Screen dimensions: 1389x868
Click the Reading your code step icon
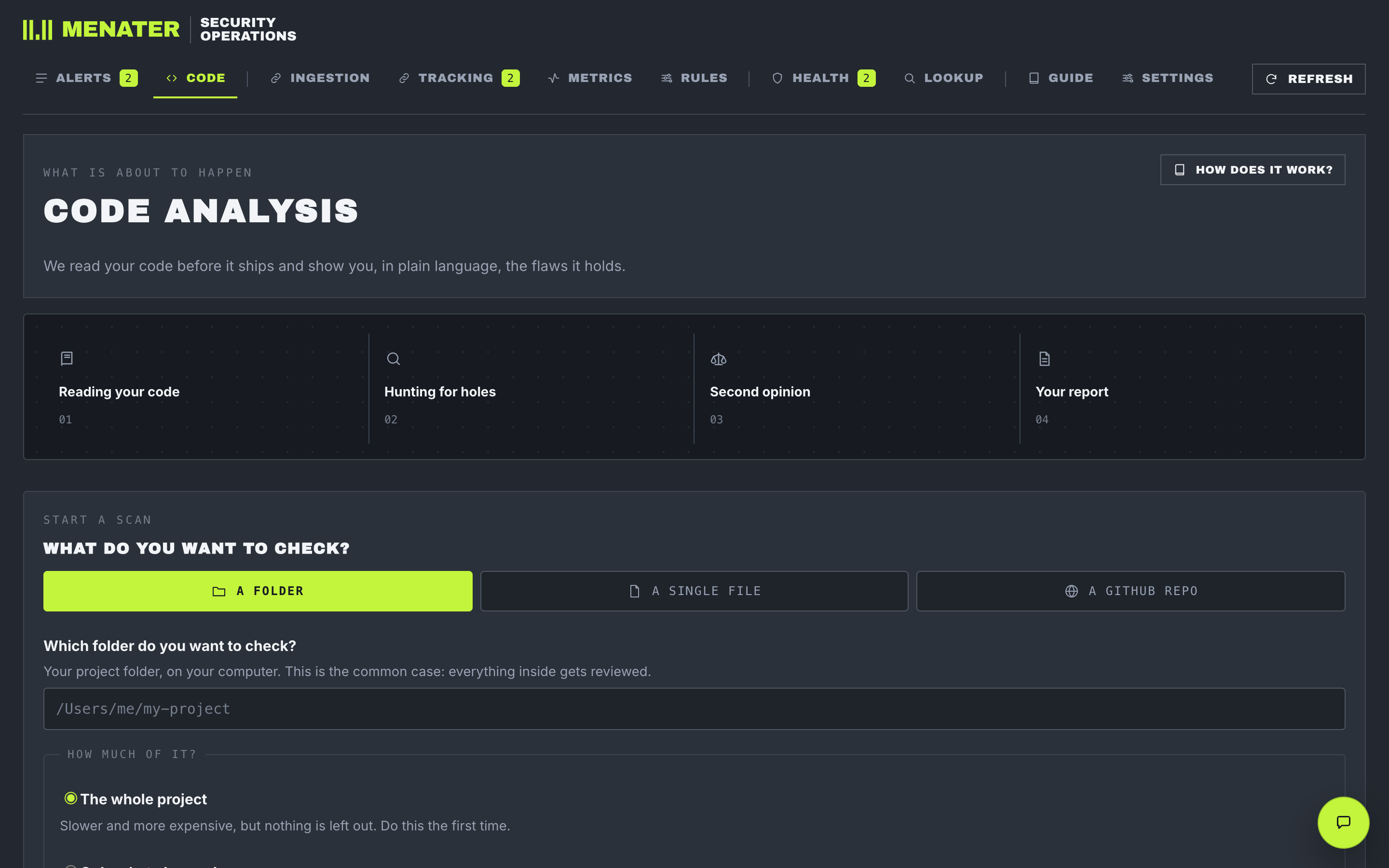pos(67,359)
